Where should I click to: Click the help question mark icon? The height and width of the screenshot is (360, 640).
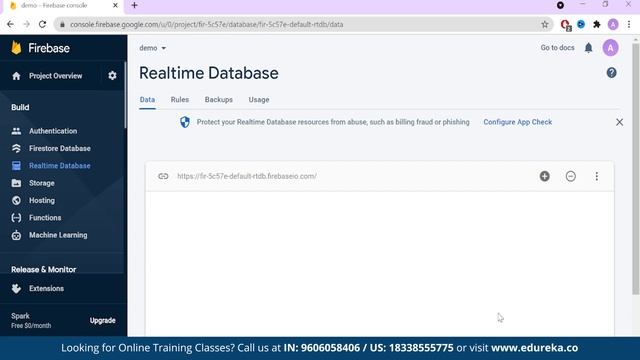[611, 73]
